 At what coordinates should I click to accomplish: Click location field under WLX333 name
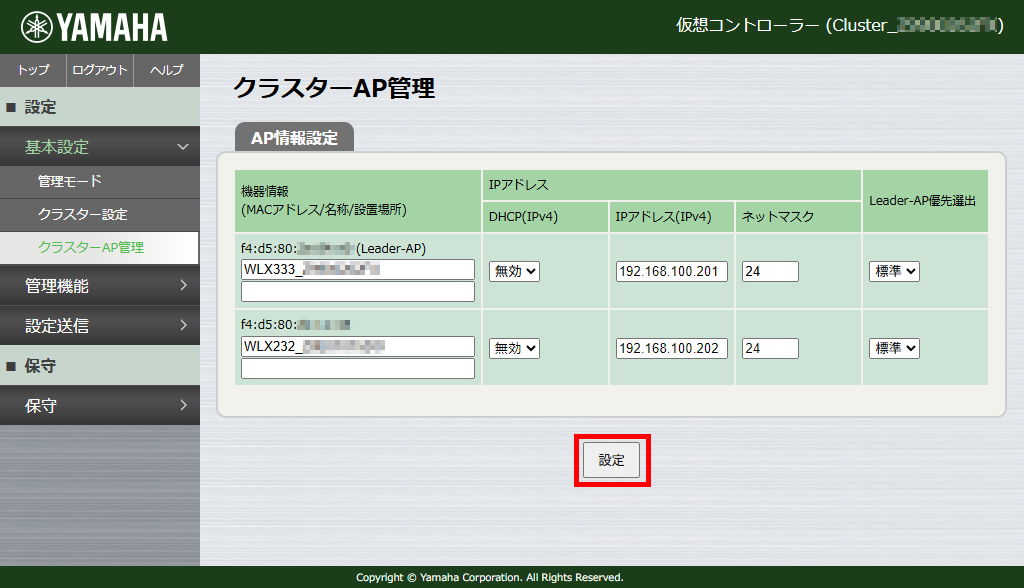(358, 291)
